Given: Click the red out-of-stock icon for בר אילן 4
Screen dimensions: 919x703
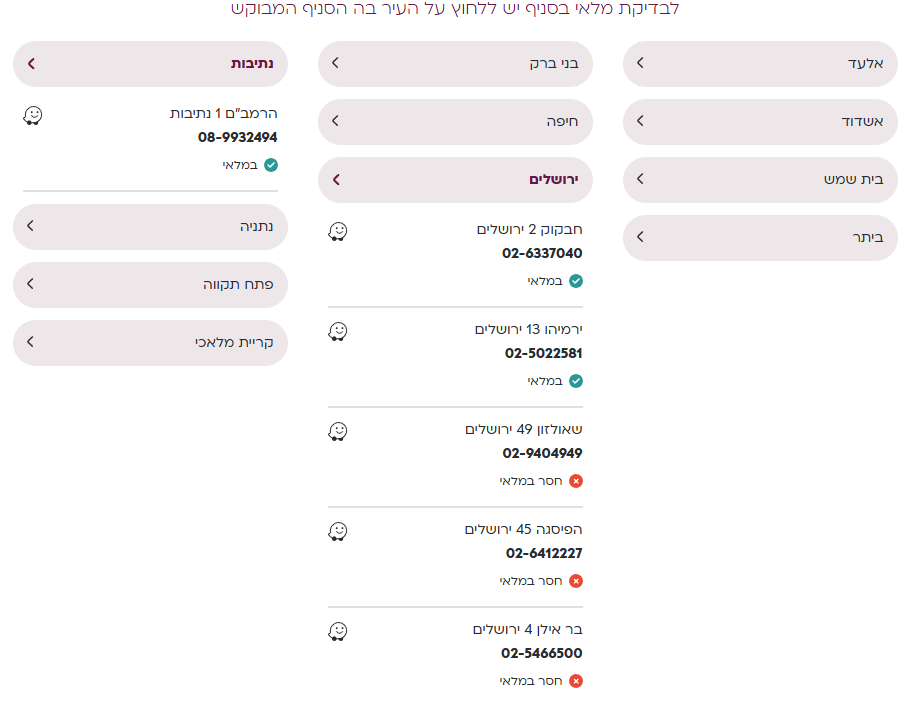Looking at the screenshot, I should tap(576, 681).
